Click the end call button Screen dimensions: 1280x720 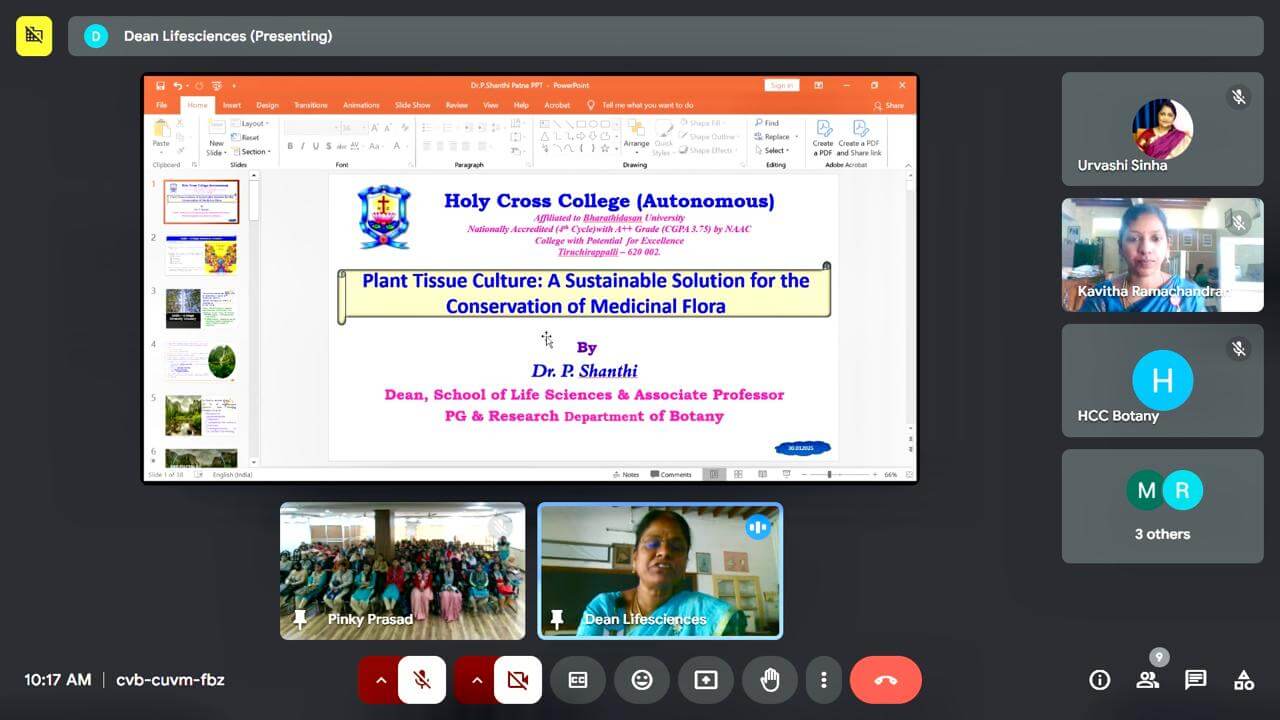(885, 680)
